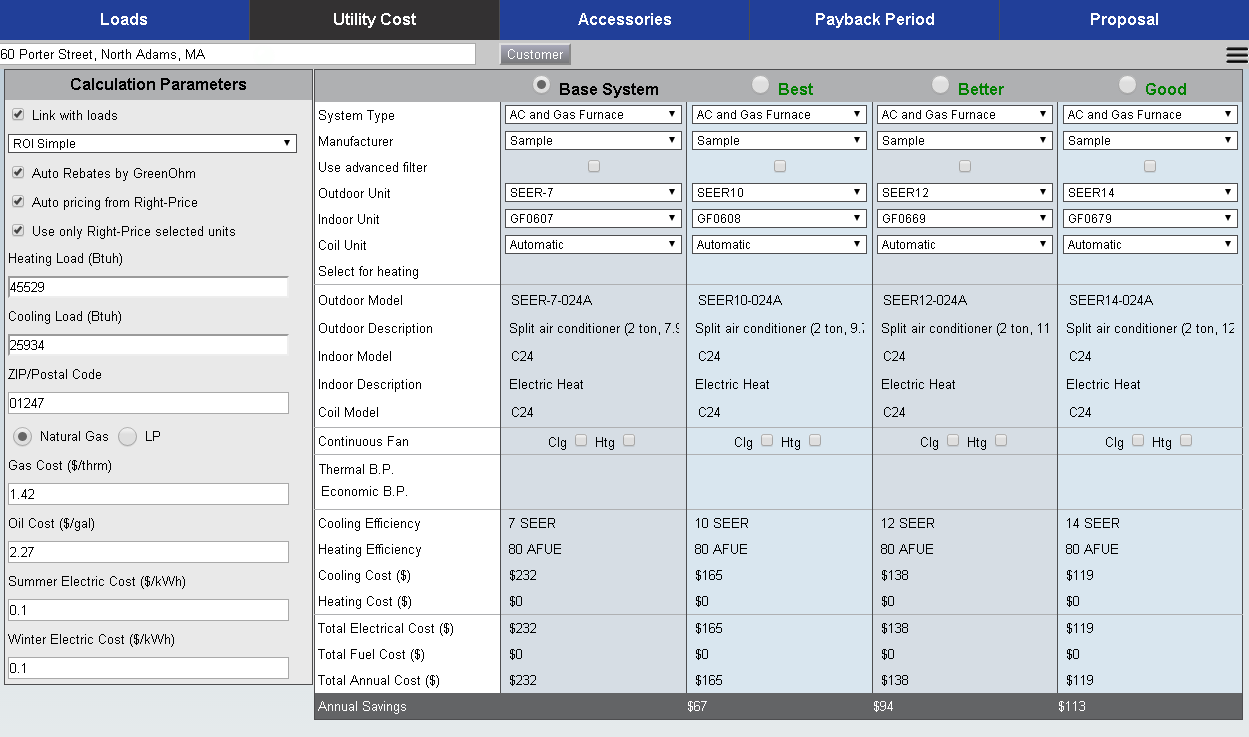Open the hamburger menu icon
Image resolution: width=1249 pixels, height=737 pixels.
(x=1236, y=55)
